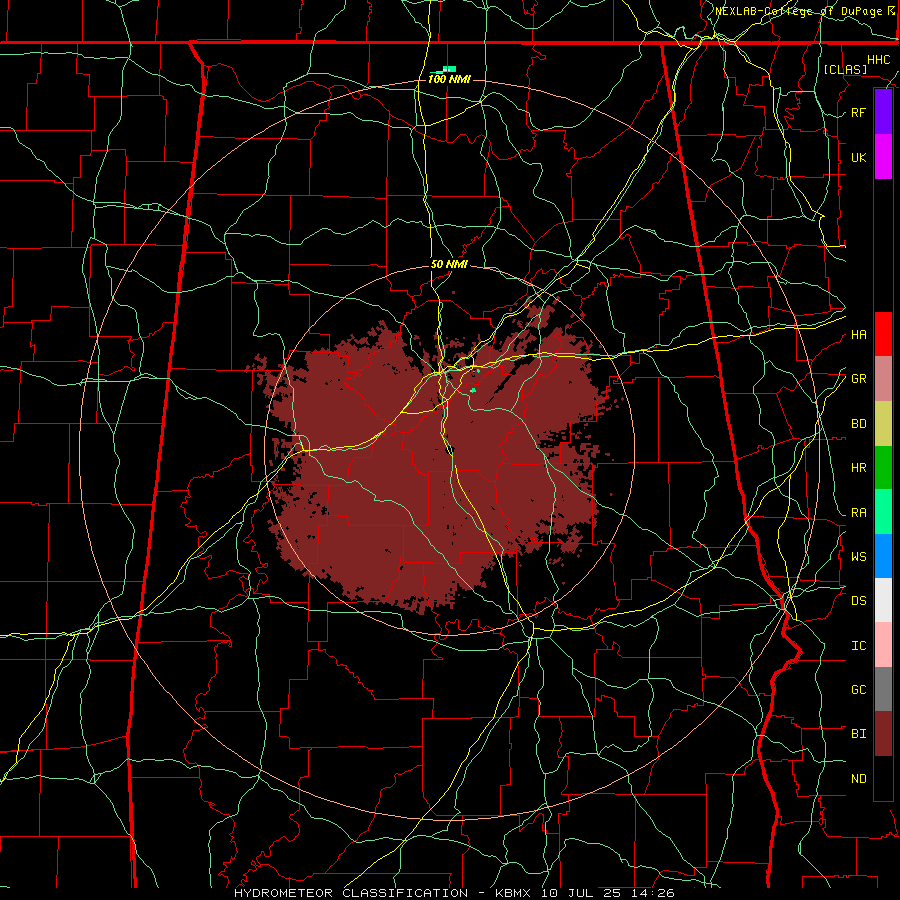Screen dimensions: 900x900
Task: Click the UK magenta legend color swatch
Action: tap(883, 157)
